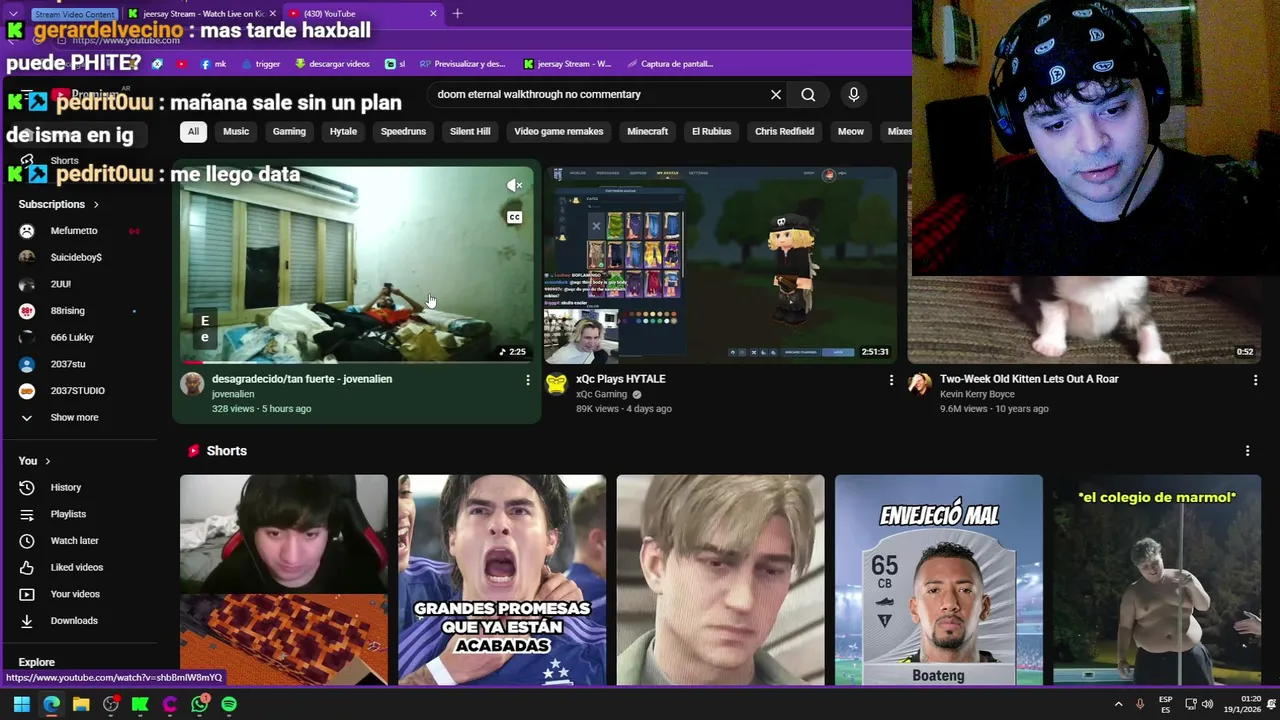Viewport: 1280px width, 720px height.
Task: Open 2037STUDIO subscription channel
Action: (x=77, y=391)
